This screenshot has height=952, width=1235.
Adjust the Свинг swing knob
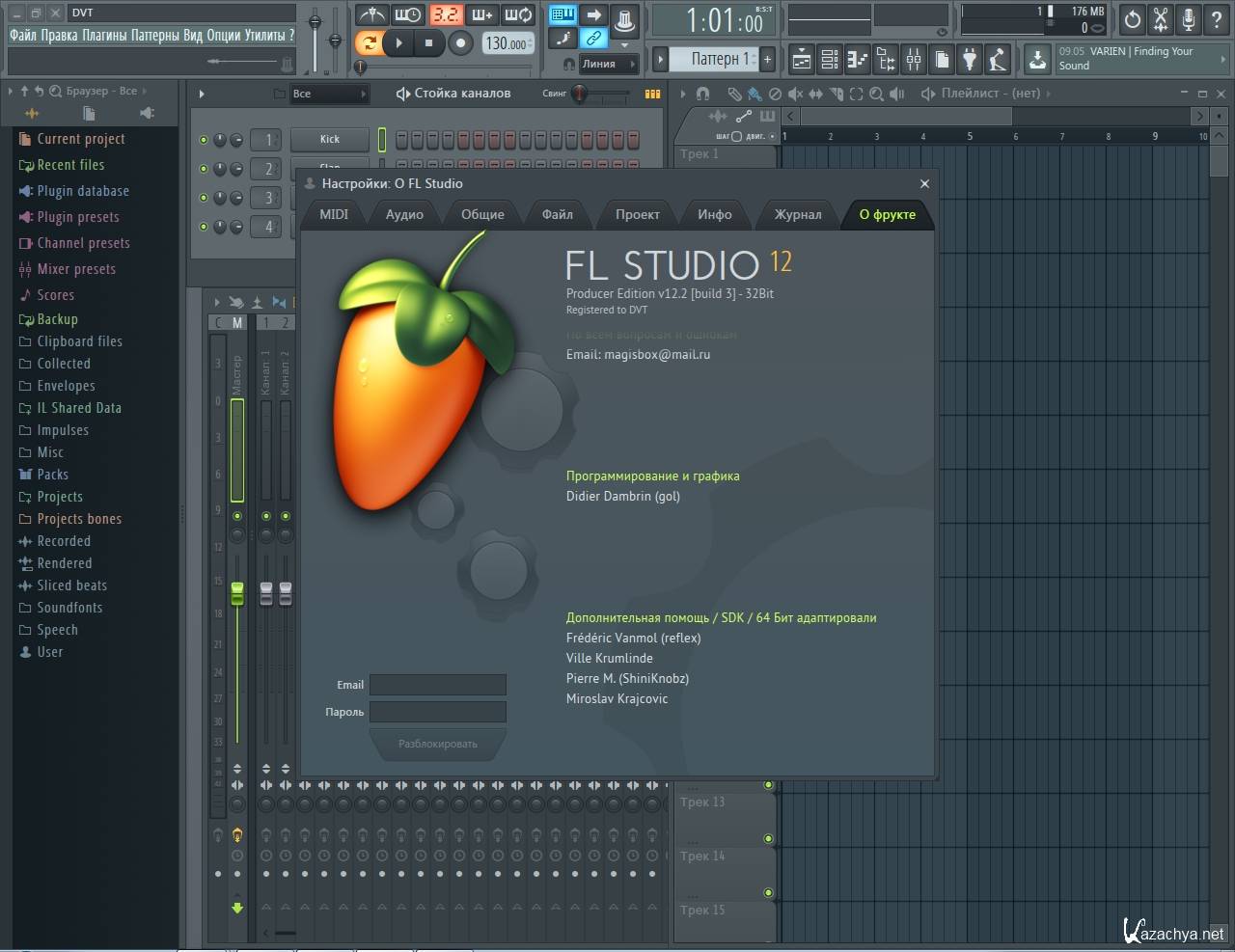579,94
